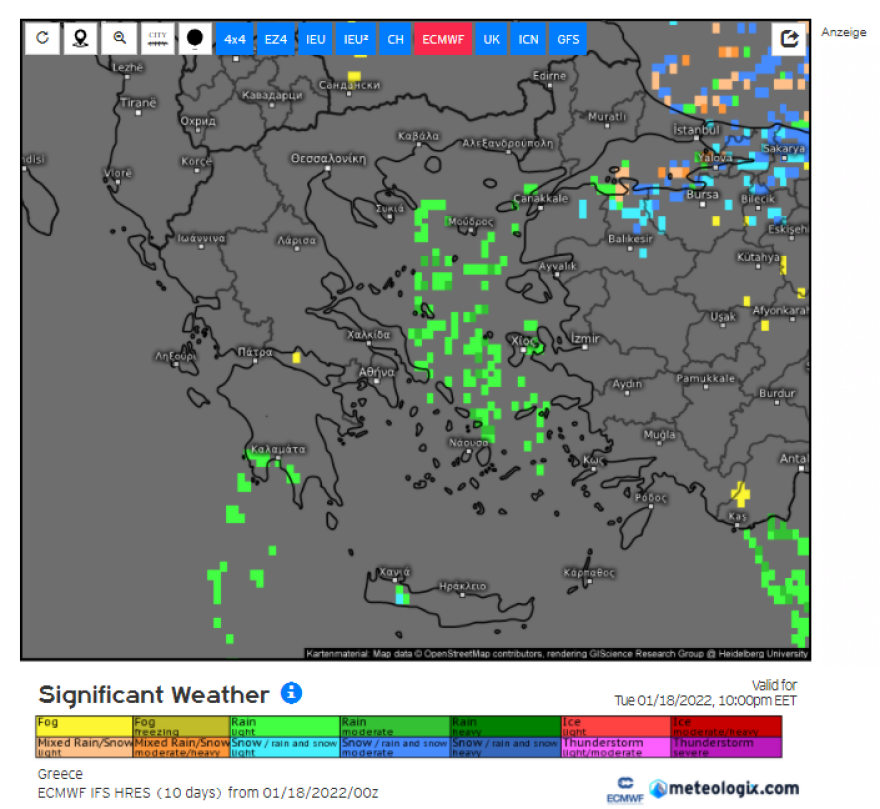This screenshot has width=880, height=809.
Task: Click the Thunderstorm severe legend swatch
Action: [x=726, y=747]
